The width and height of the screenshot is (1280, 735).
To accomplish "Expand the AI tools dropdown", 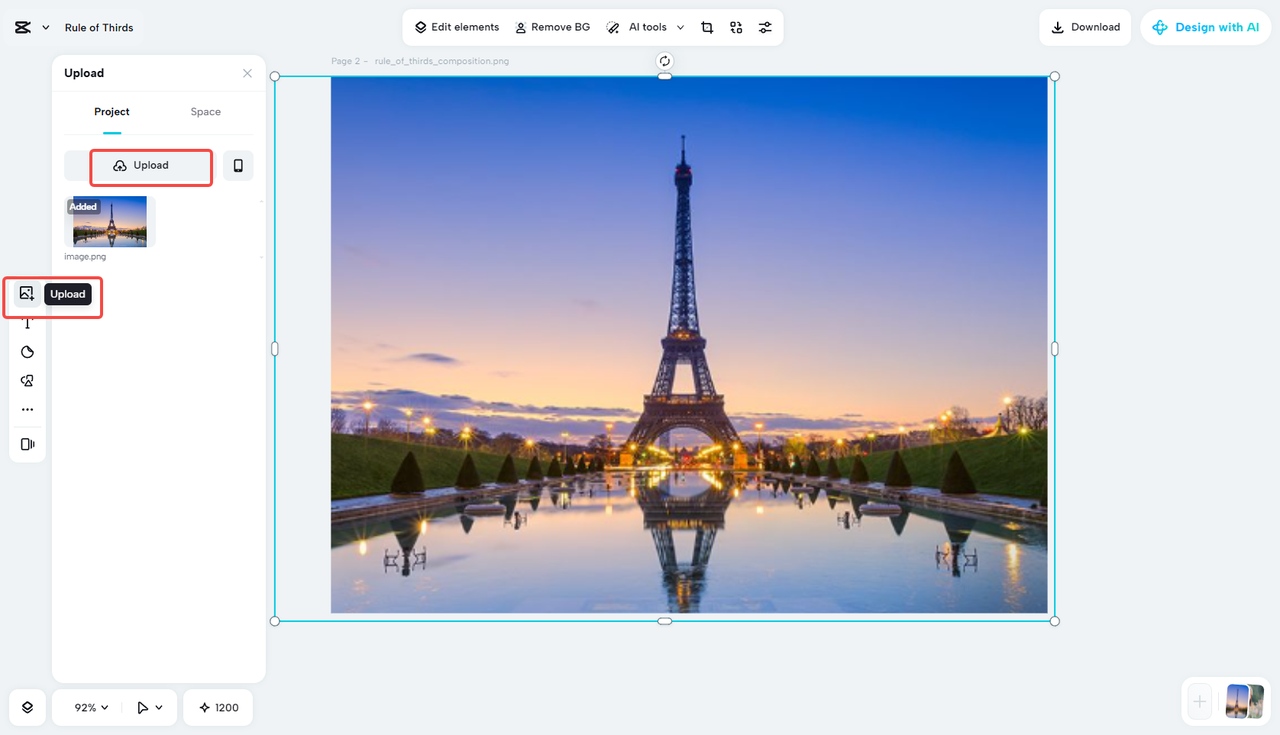I will click(680, 27).
